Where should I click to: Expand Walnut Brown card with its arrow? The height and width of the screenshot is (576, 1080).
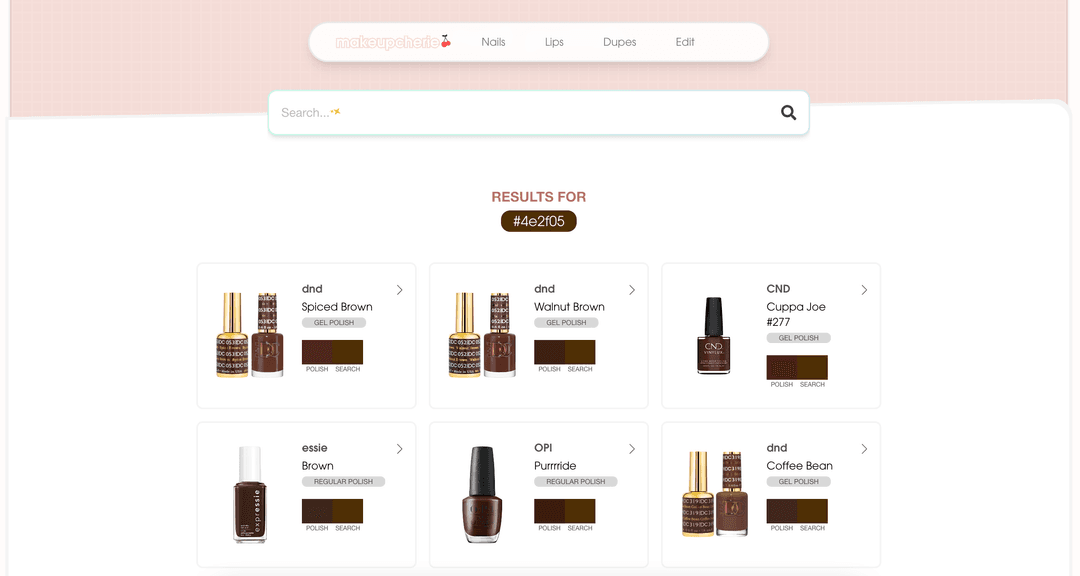631,290
